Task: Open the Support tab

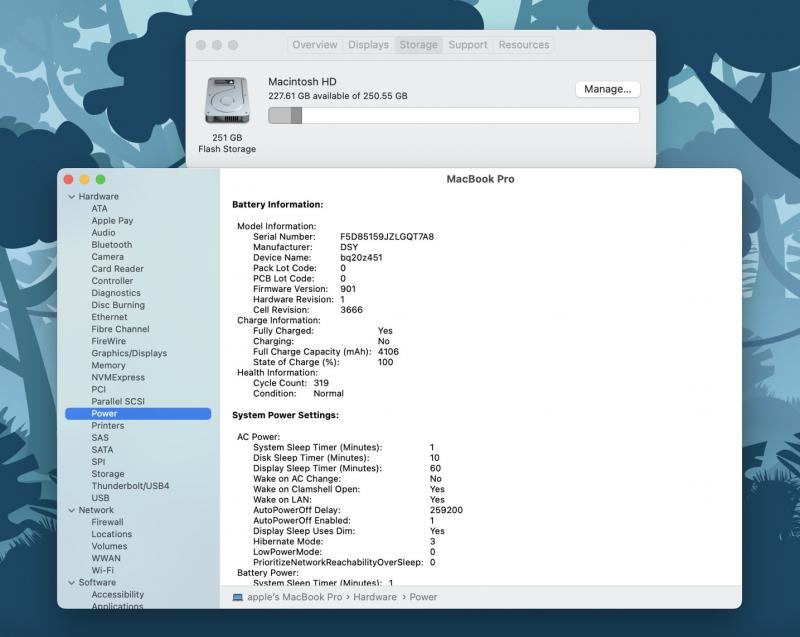Action: pos(468,45)
